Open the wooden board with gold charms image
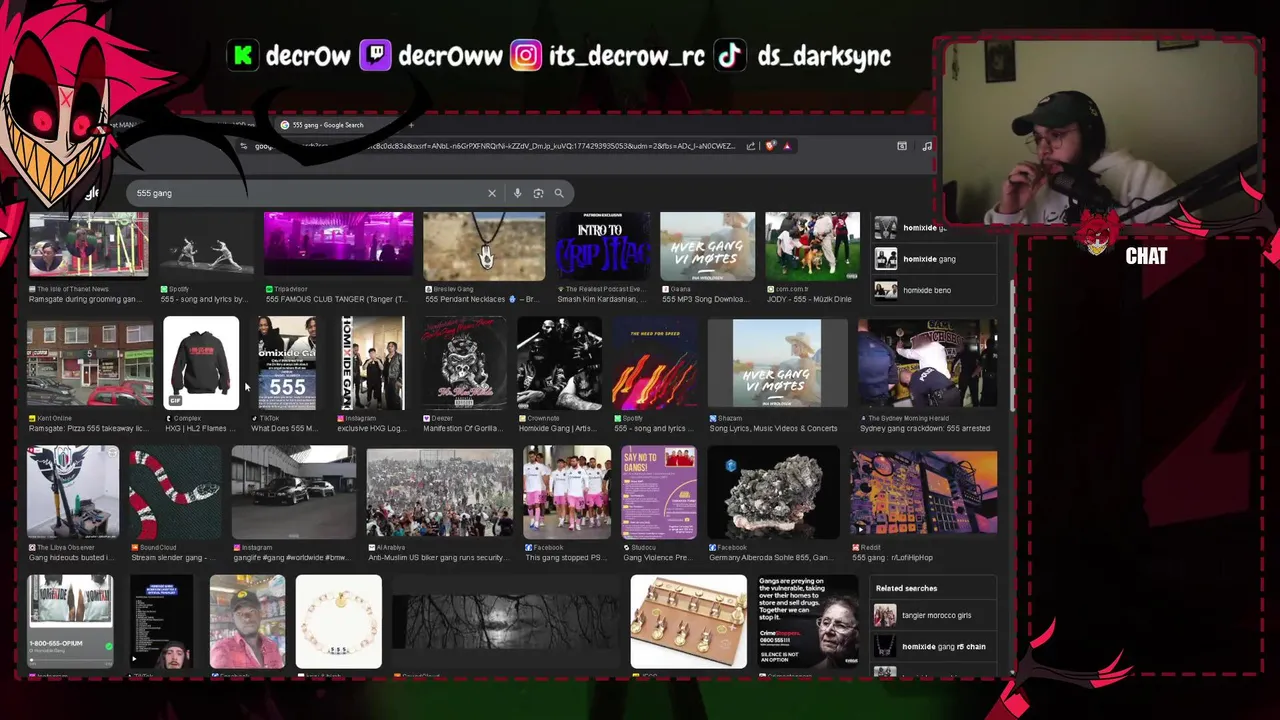The image size is (1280, 720). (688, 621)
